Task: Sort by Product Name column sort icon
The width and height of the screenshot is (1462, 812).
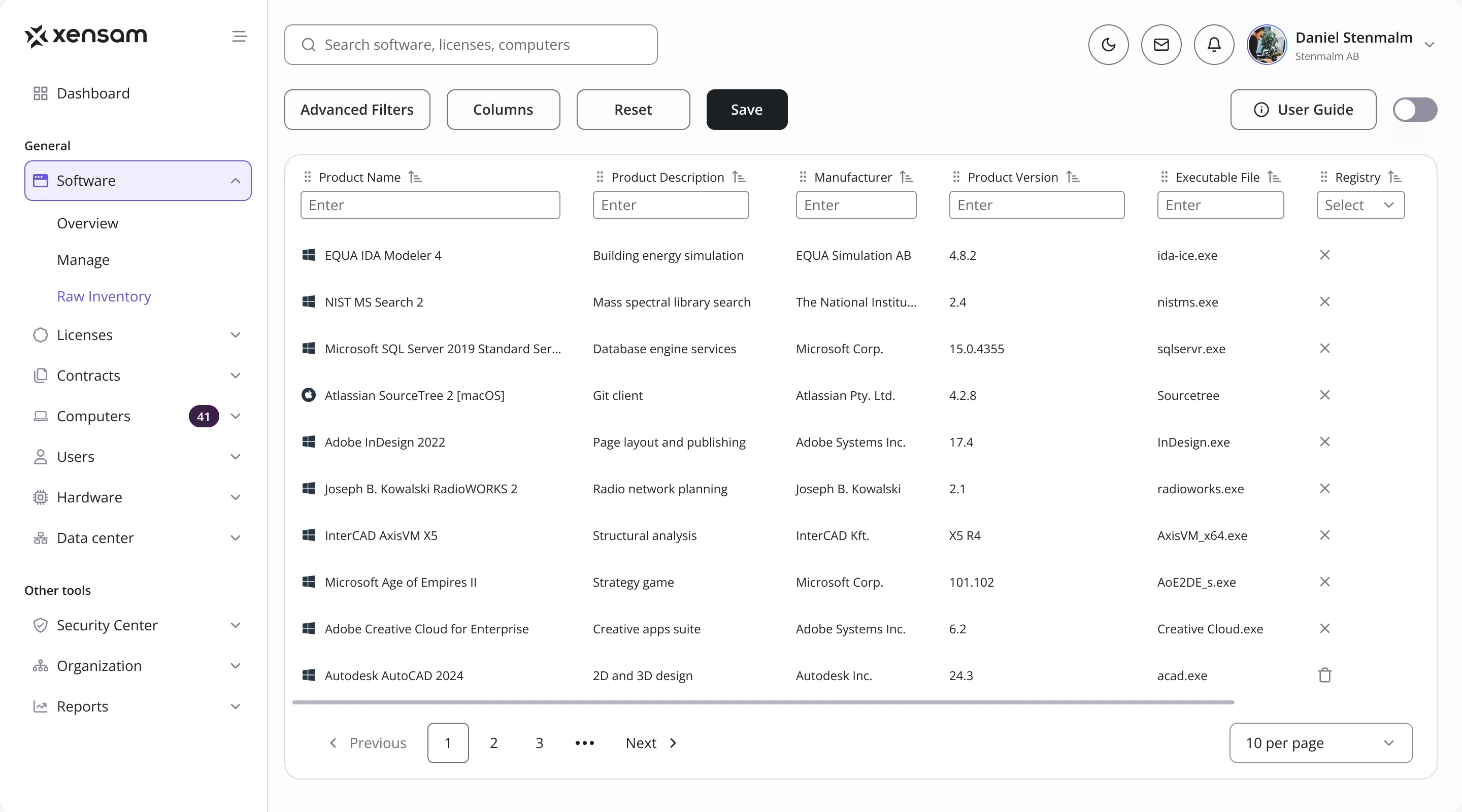Action: (415, 177)
